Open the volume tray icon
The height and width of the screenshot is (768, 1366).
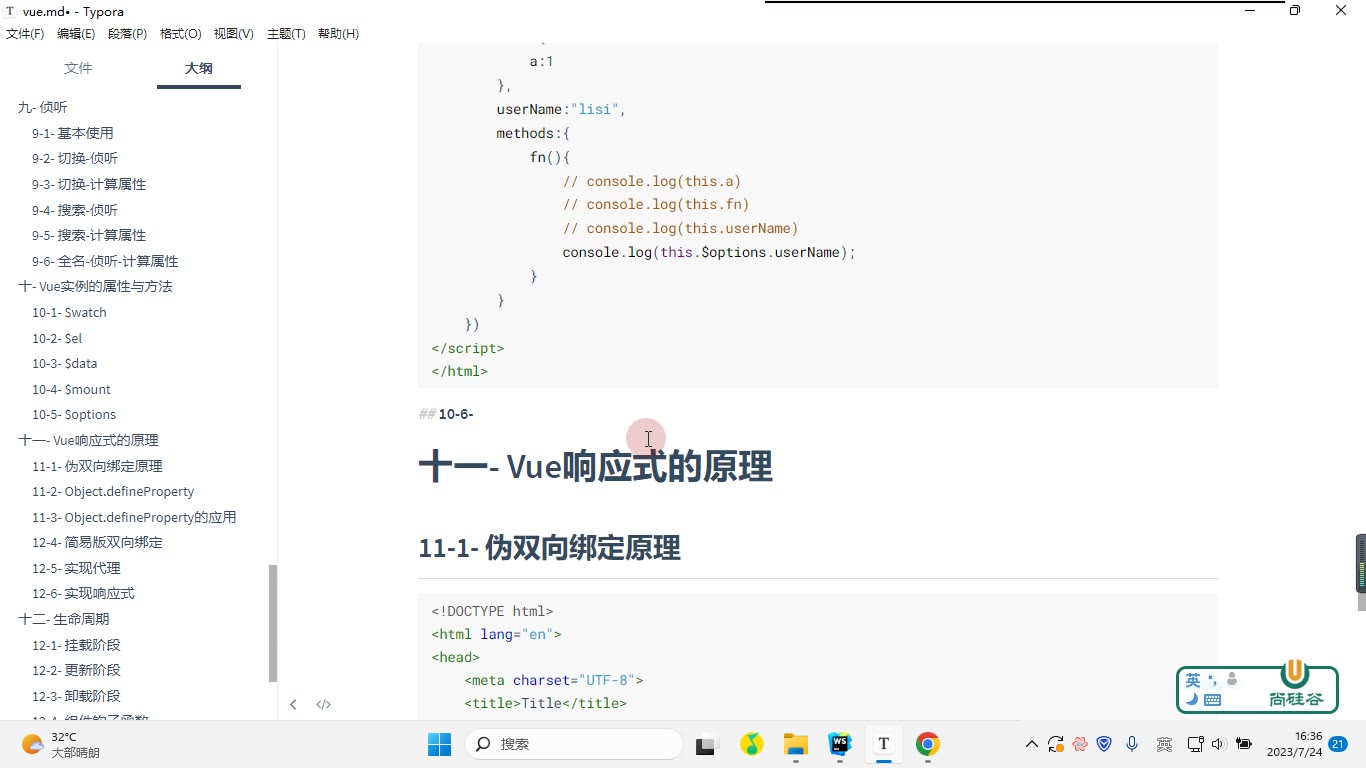point(1217,744)
